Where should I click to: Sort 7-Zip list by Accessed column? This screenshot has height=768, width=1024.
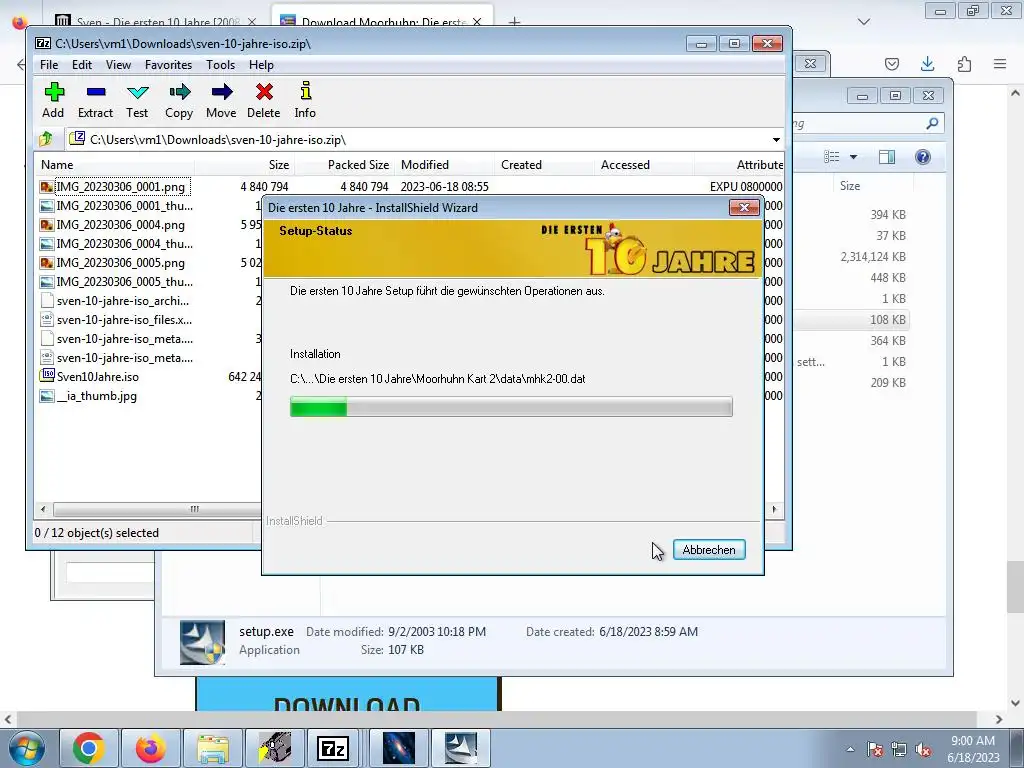645,165
